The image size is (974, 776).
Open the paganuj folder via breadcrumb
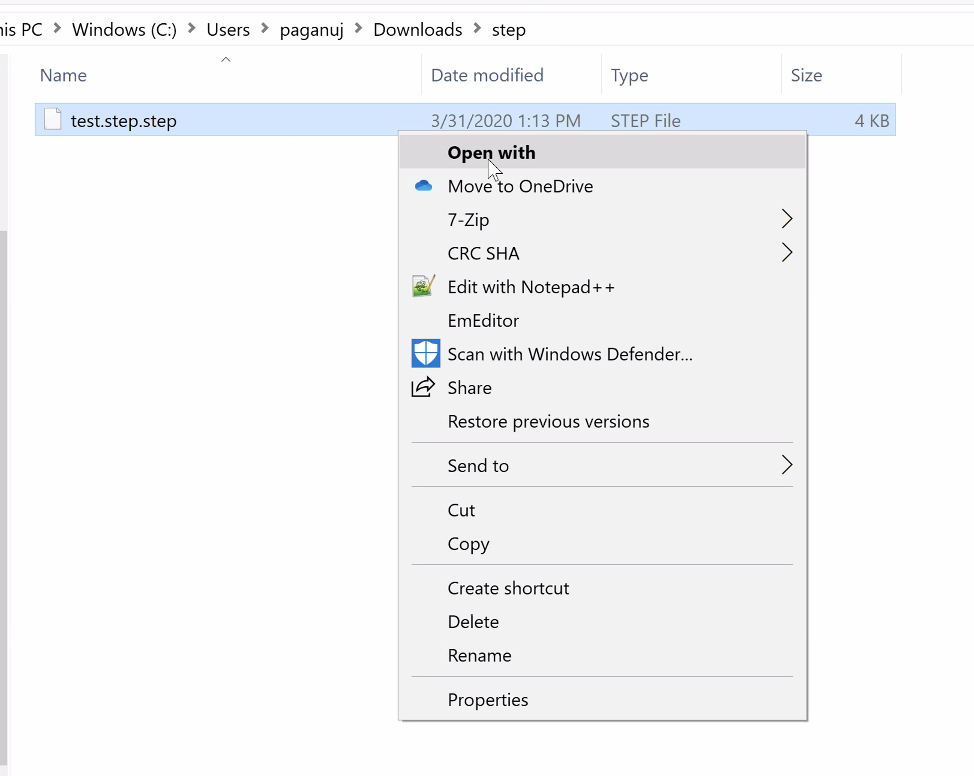313,29
